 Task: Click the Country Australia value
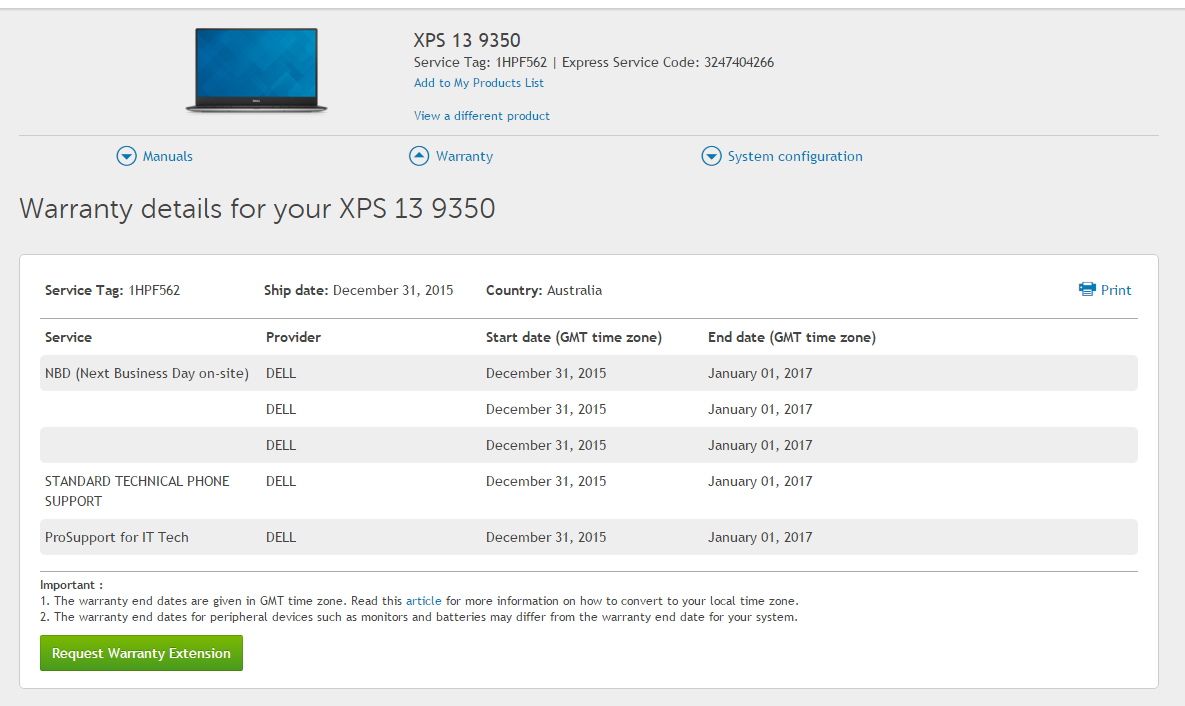(x=574, y=290)
